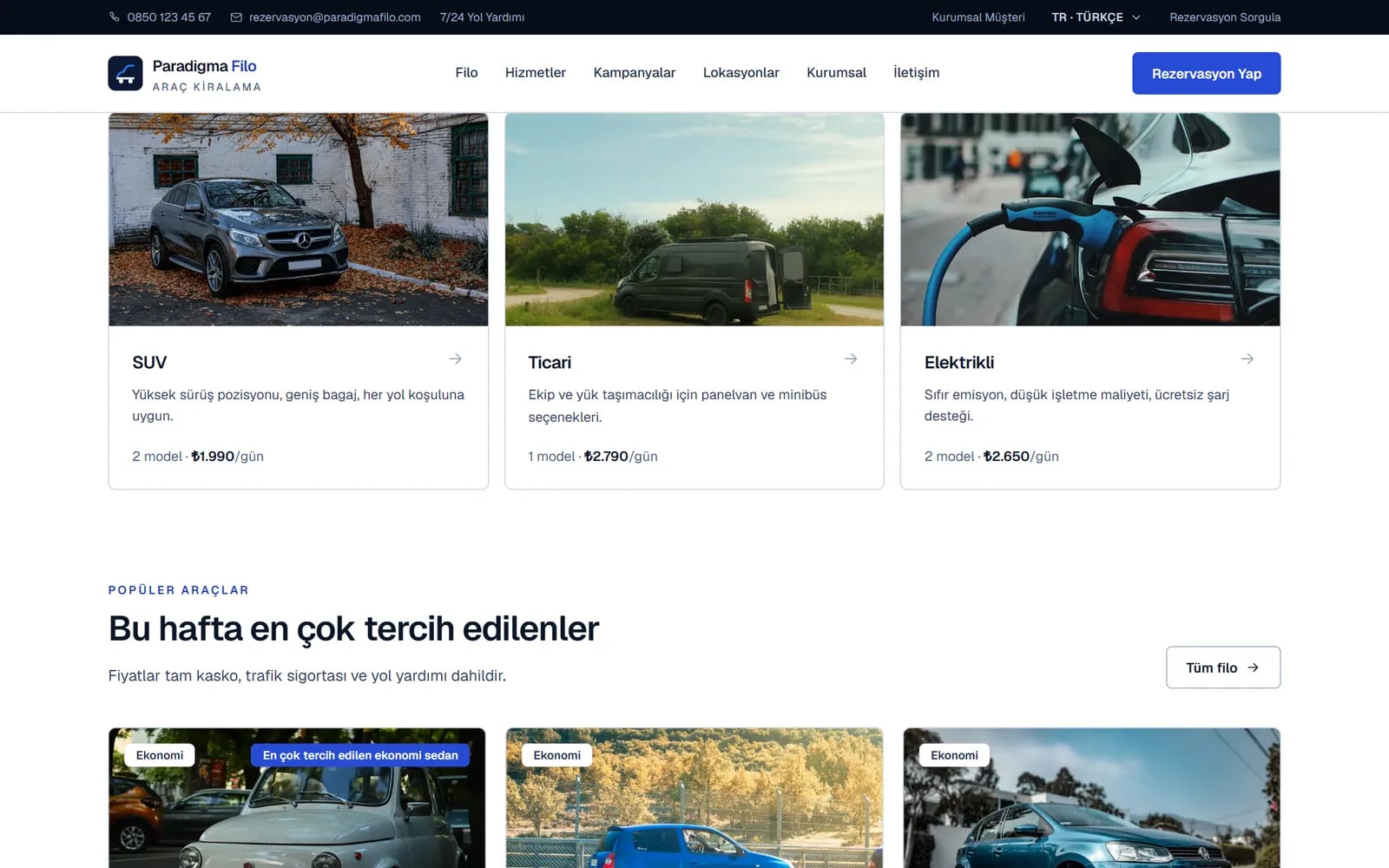Open the SUV Mercedes photo
The height and width of the screenshot is (868, 1389).
click(x=299, y=220)
